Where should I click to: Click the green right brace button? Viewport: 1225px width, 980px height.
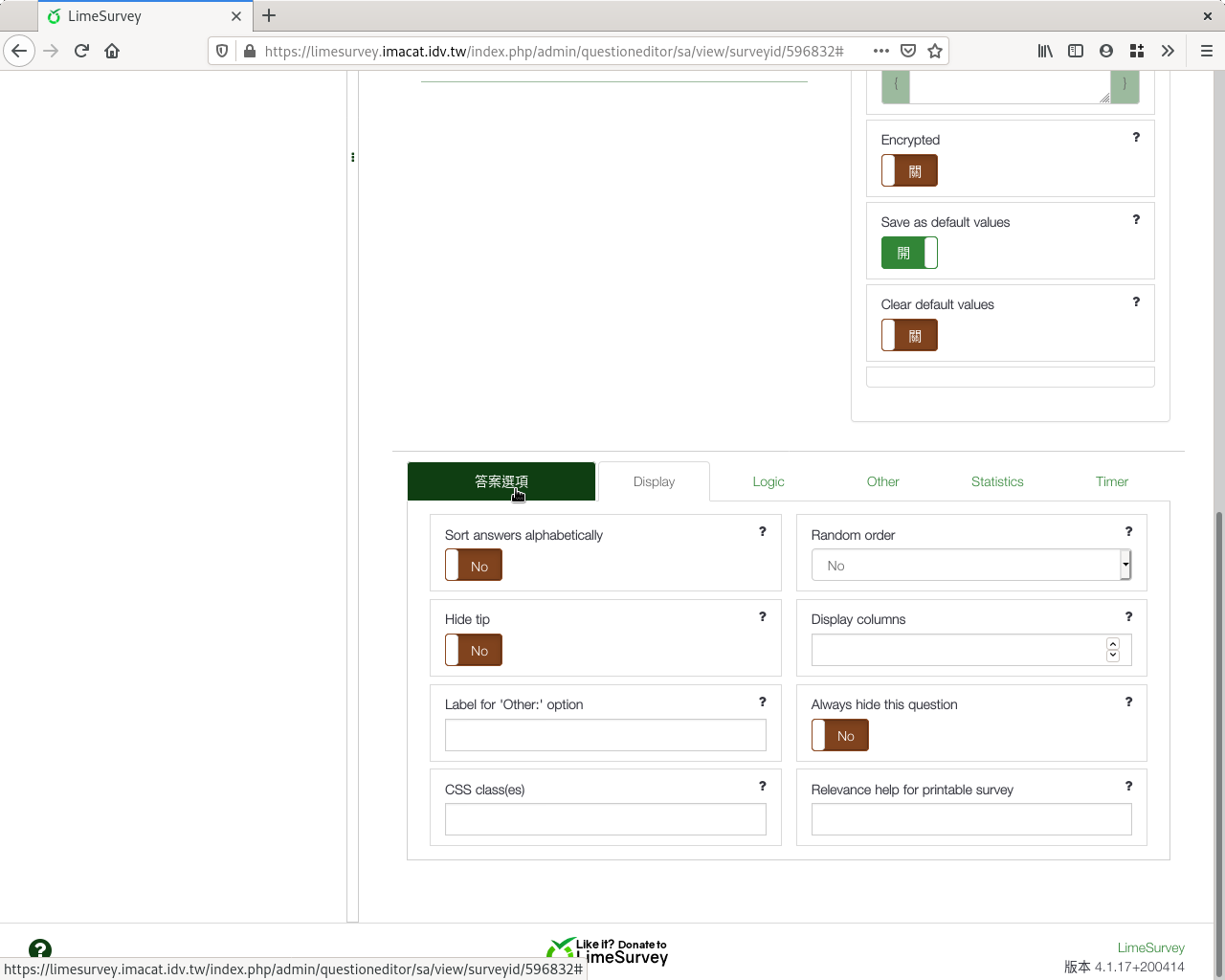point(1125,85)
